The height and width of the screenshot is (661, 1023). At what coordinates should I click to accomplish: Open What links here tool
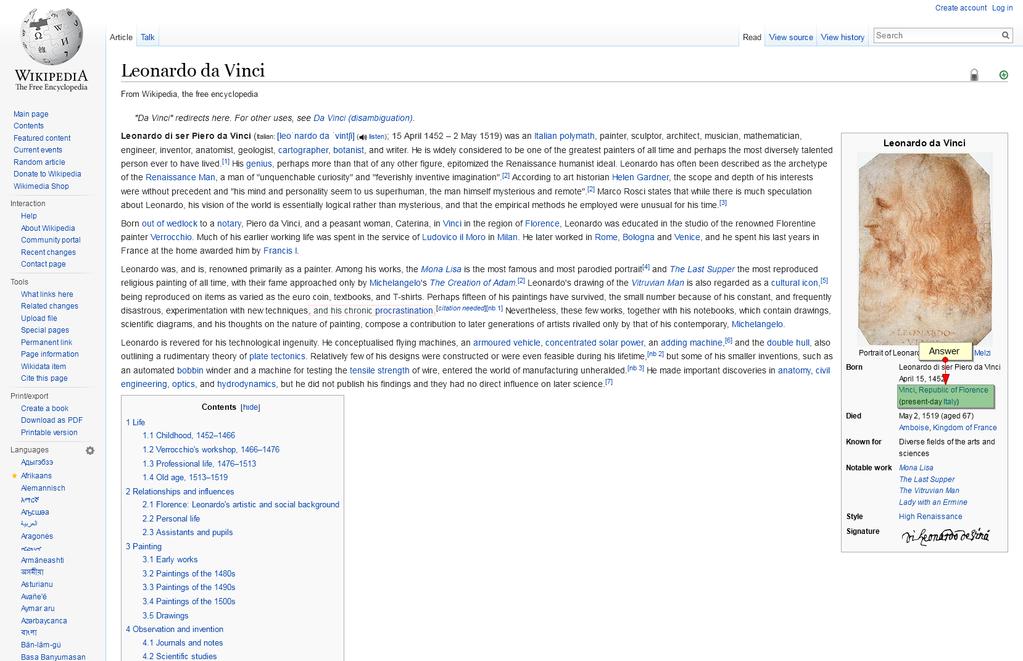(47, 294)
